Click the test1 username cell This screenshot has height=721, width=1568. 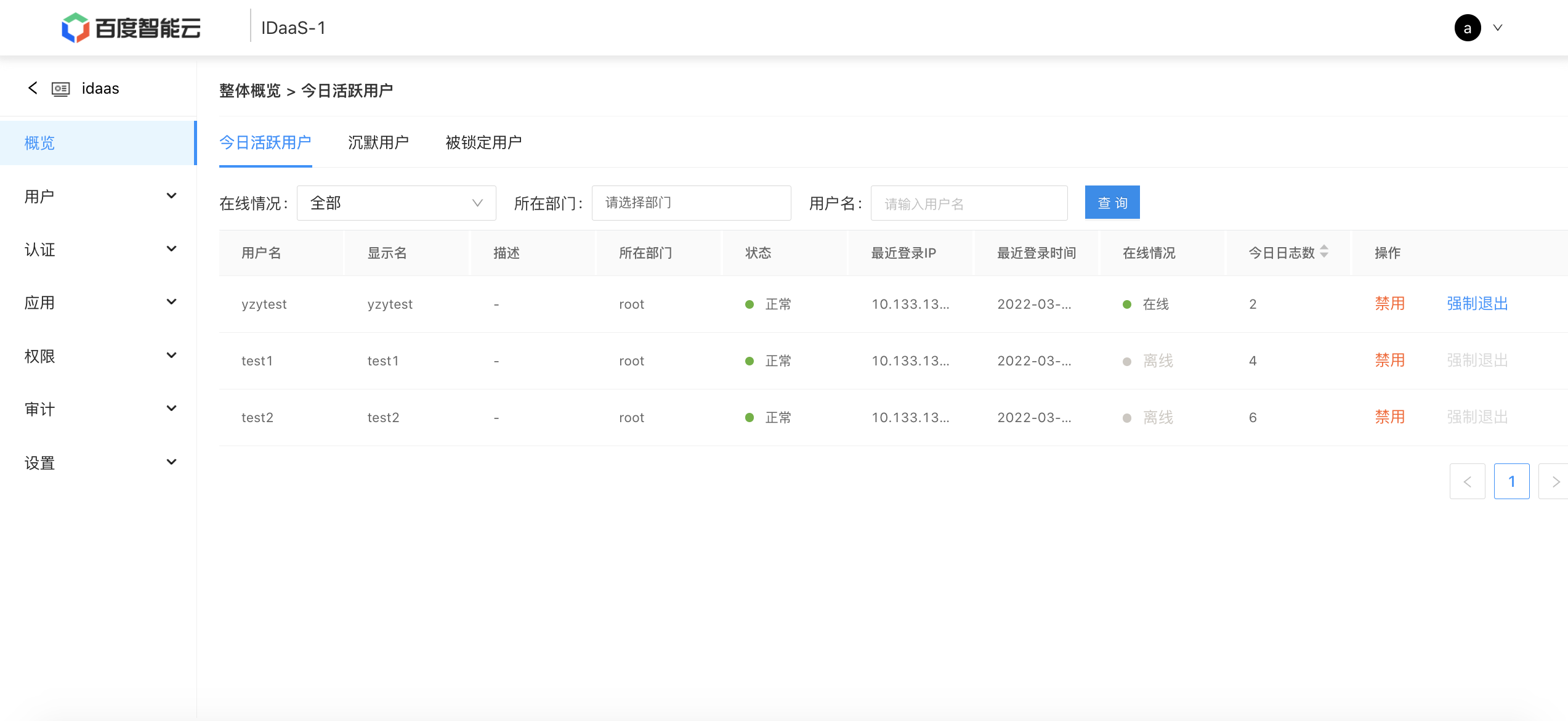tap(257, 360)
